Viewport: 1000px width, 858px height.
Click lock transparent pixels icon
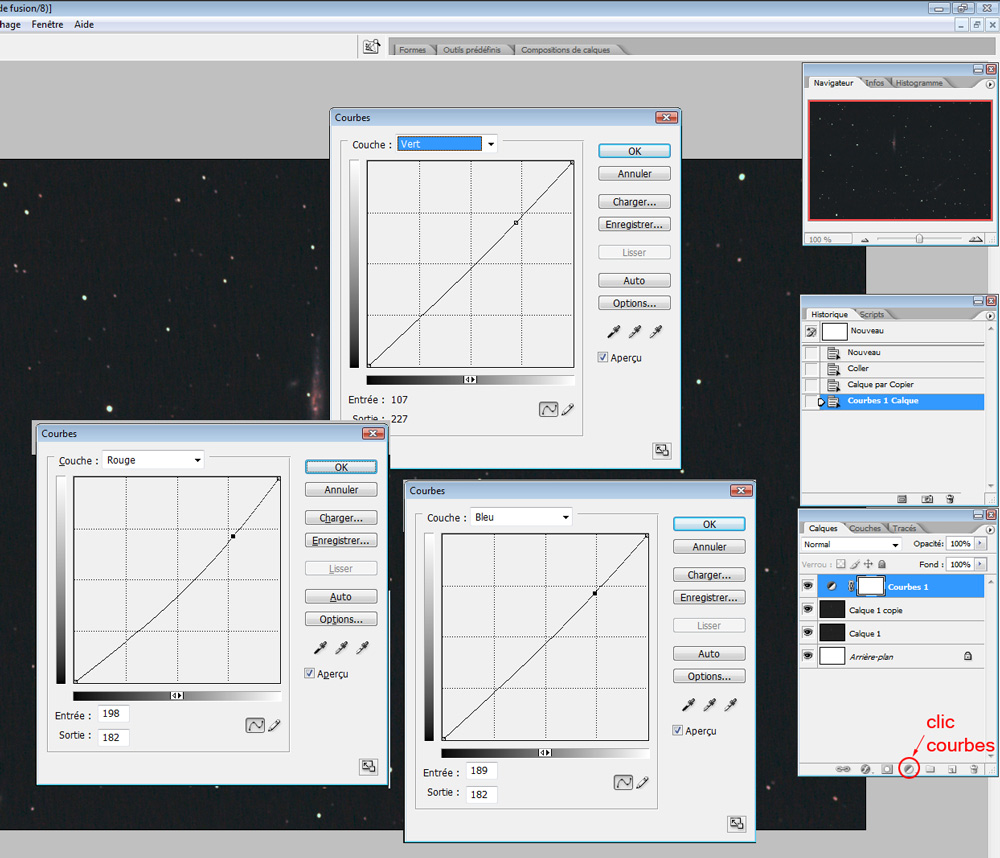841,564
